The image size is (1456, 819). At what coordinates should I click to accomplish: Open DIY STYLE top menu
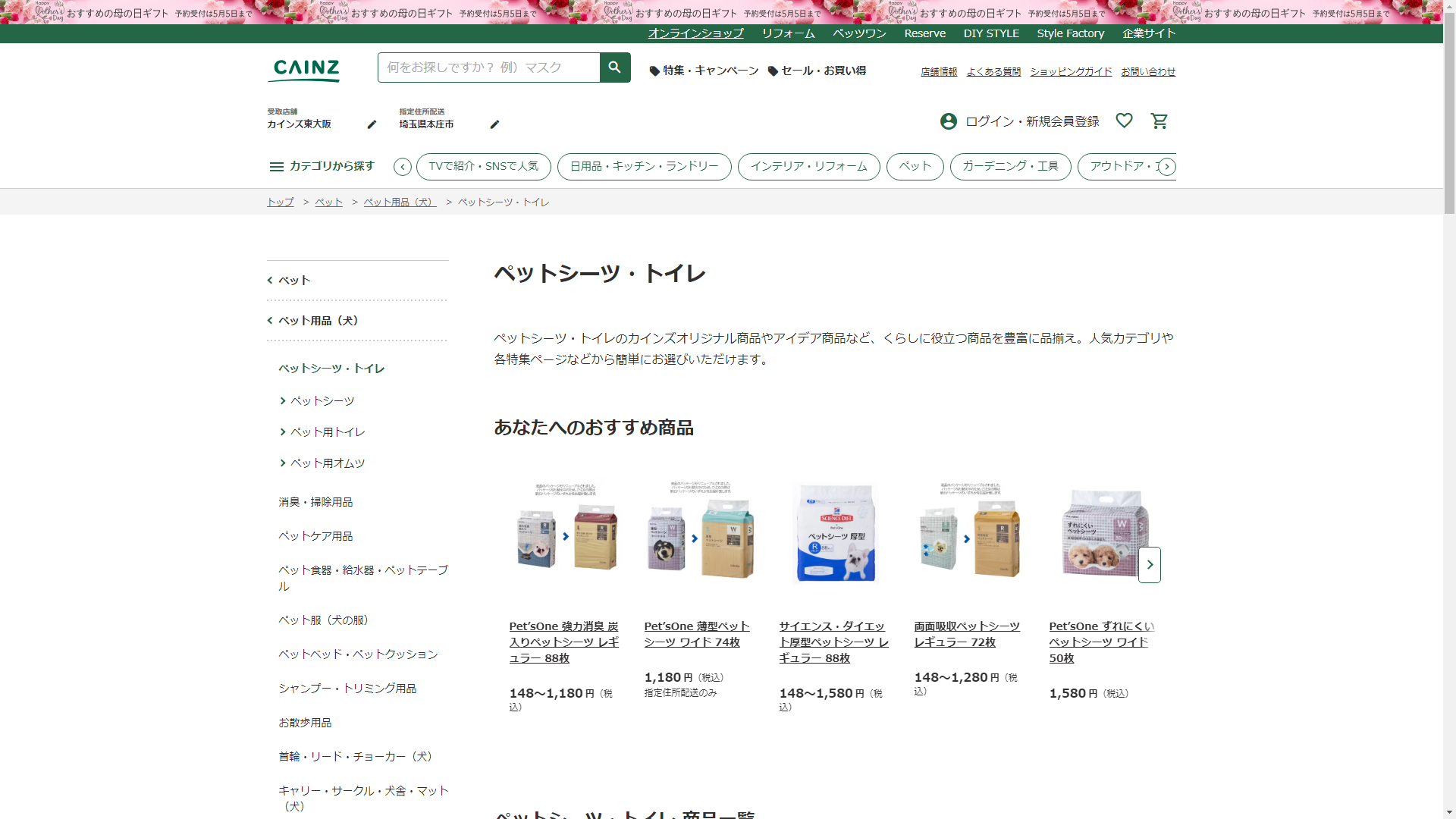click(x=990, y=33)
